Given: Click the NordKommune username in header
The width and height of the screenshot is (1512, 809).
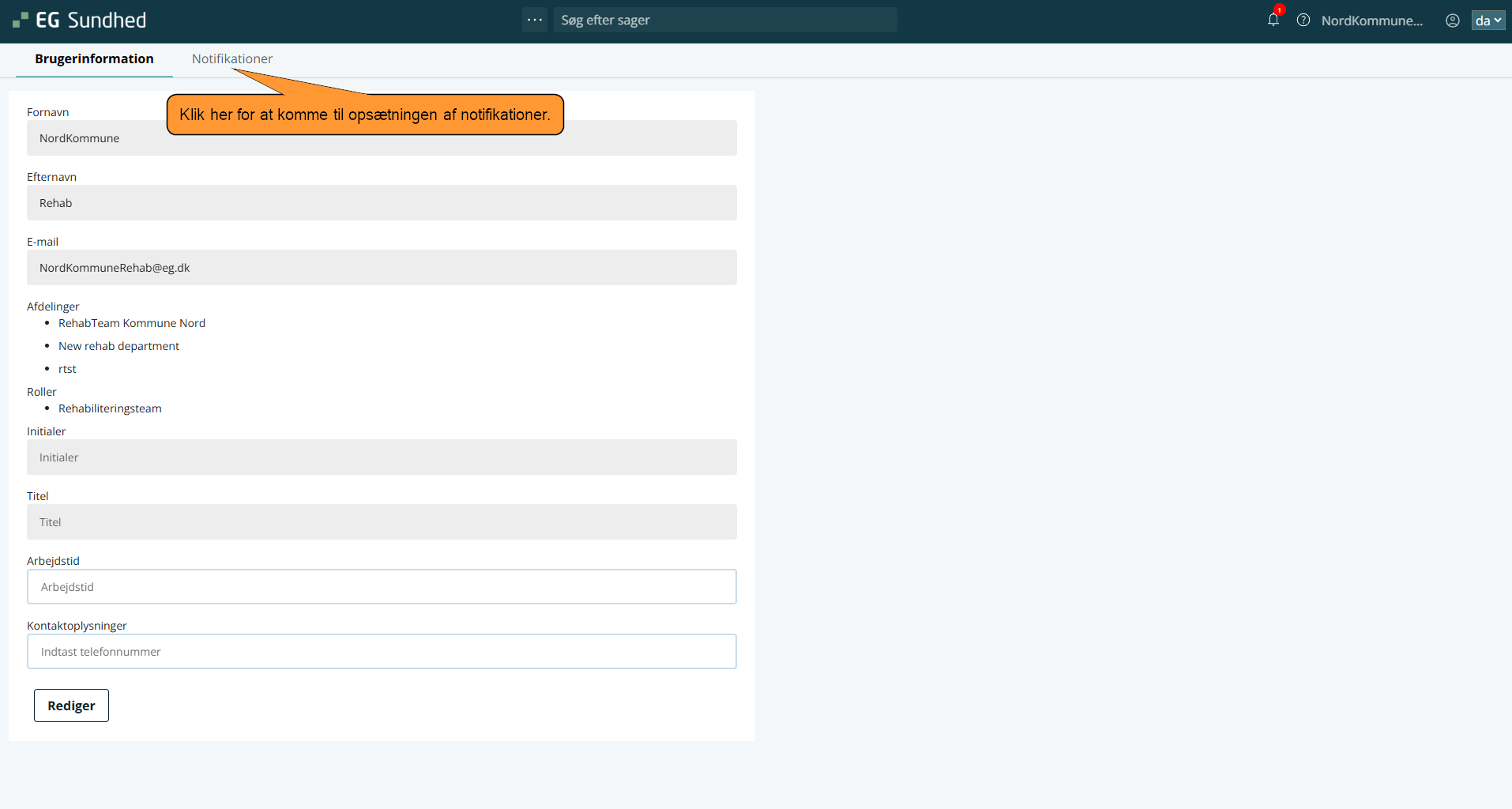Looking at the screenshot, I should click(1371, 21).
